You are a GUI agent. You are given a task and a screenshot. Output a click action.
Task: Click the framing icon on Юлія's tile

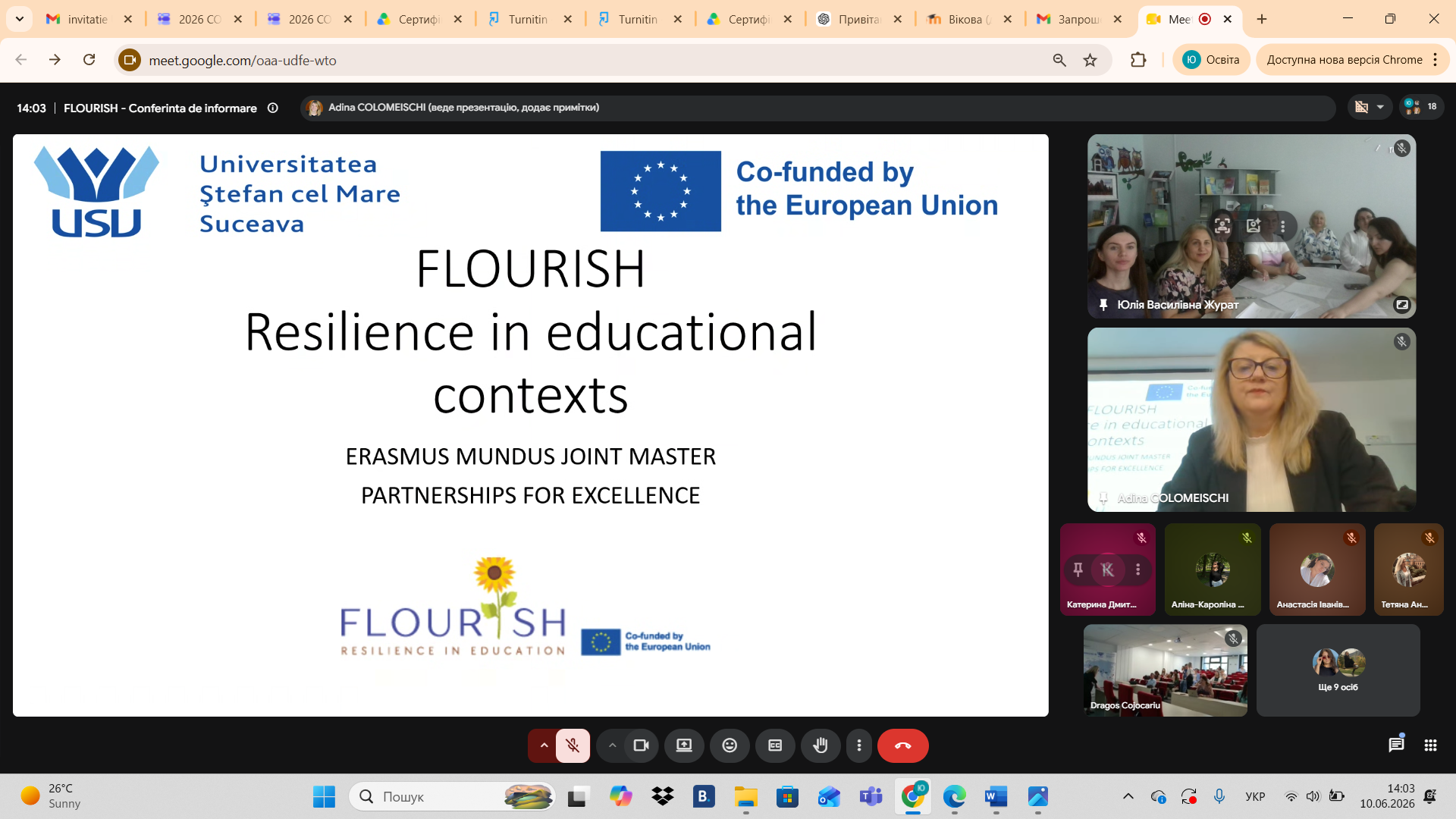tap(1222, 226)
